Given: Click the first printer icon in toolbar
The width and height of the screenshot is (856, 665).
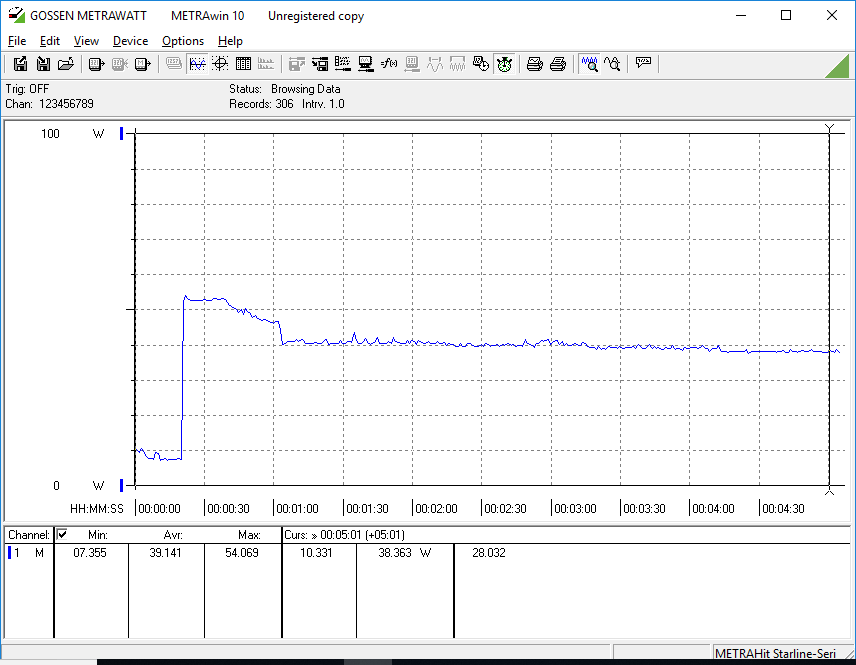Looking at the screenshot, I should point(535,64).
